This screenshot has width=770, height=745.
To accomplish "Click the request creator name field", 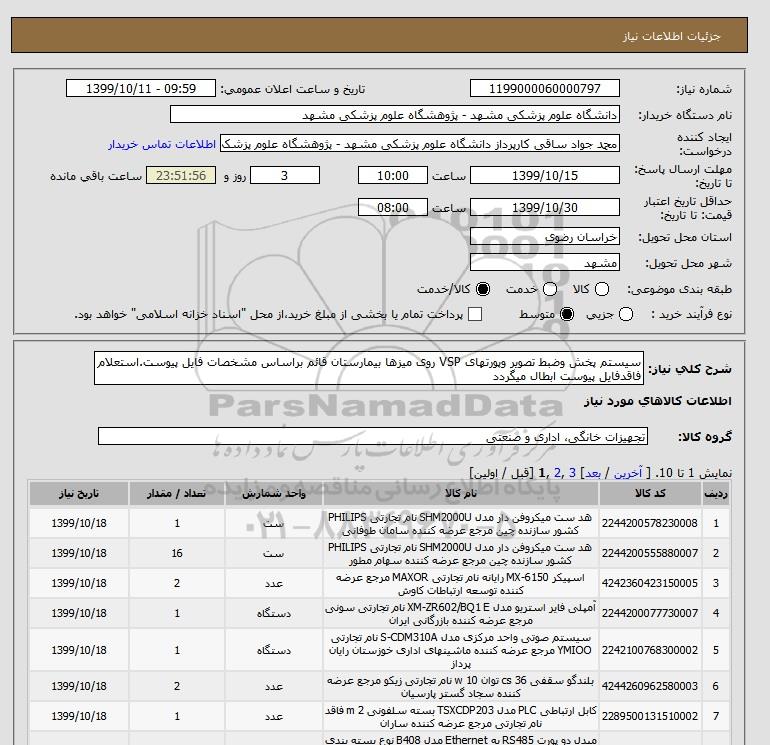I will [420, 144].
